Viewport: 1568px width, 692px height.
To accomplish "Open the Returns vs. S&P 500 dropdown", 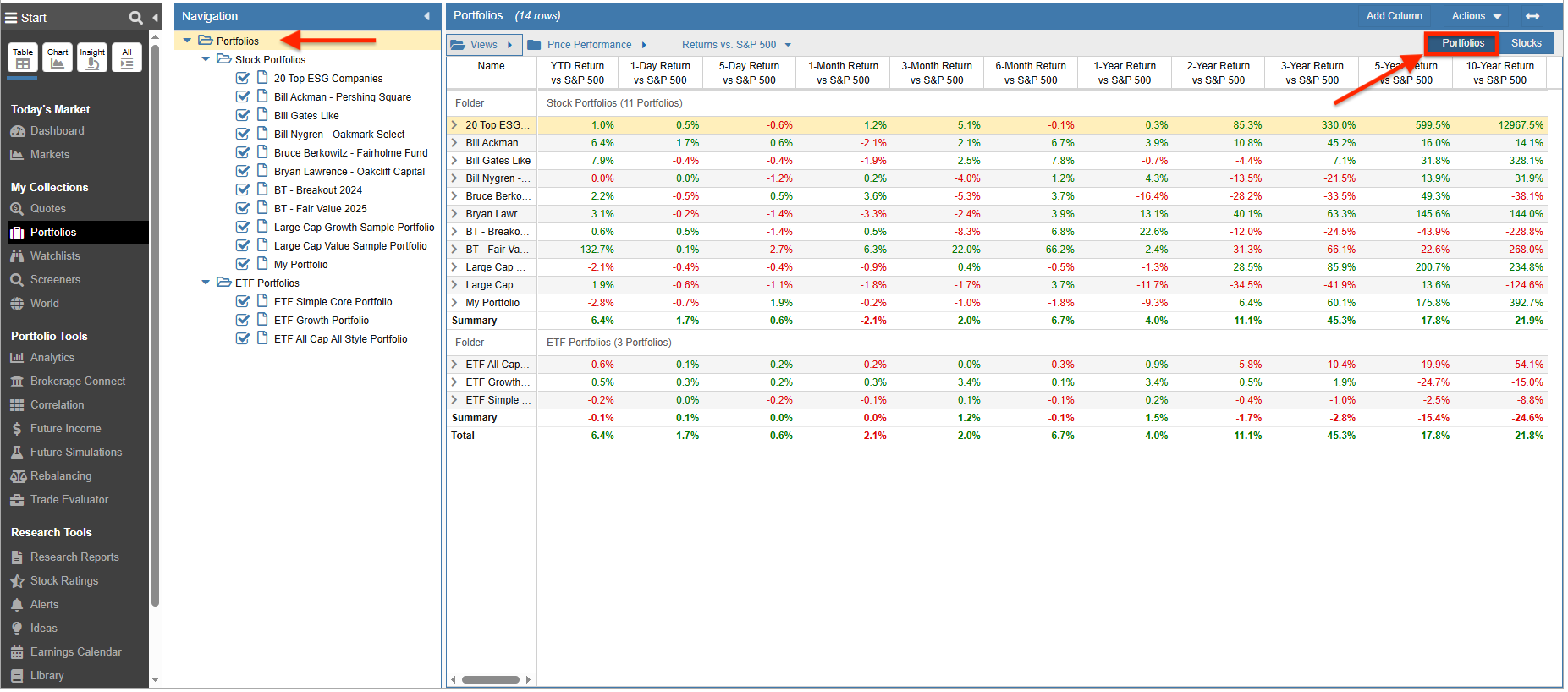I will pyautogui.click(x=736, y=45).
